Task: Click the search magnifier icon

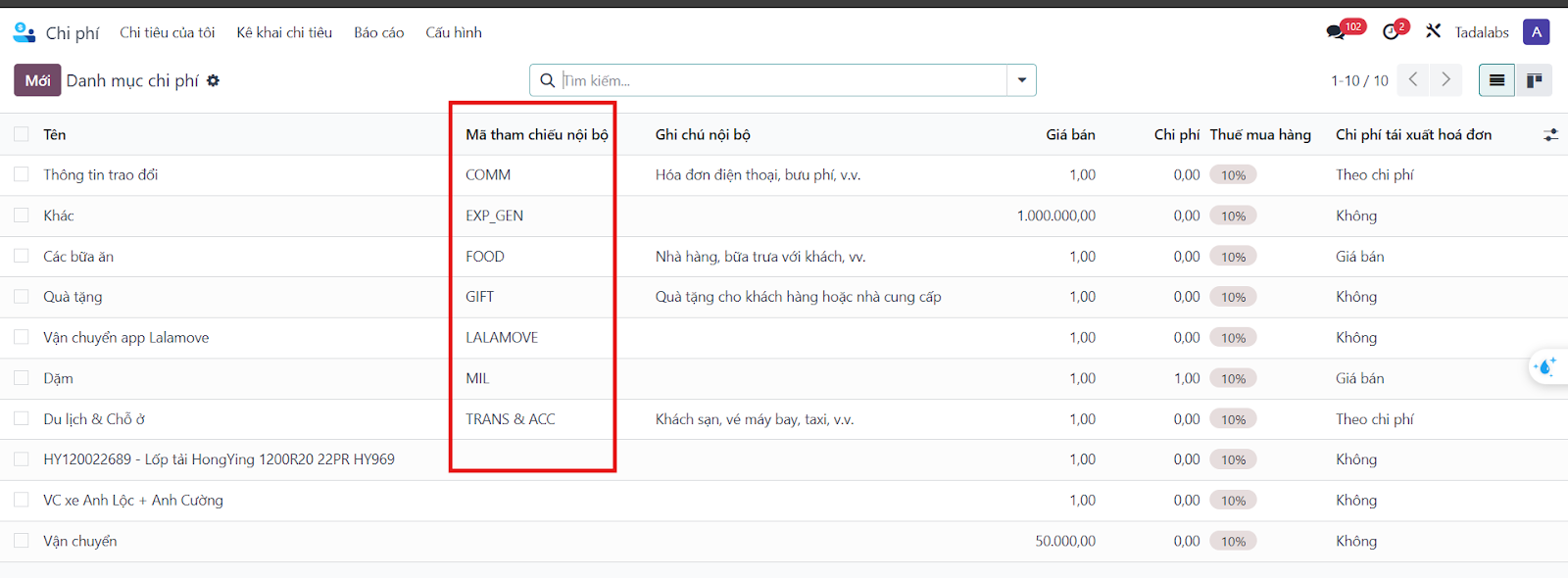Action: click(x=547, y=80)
